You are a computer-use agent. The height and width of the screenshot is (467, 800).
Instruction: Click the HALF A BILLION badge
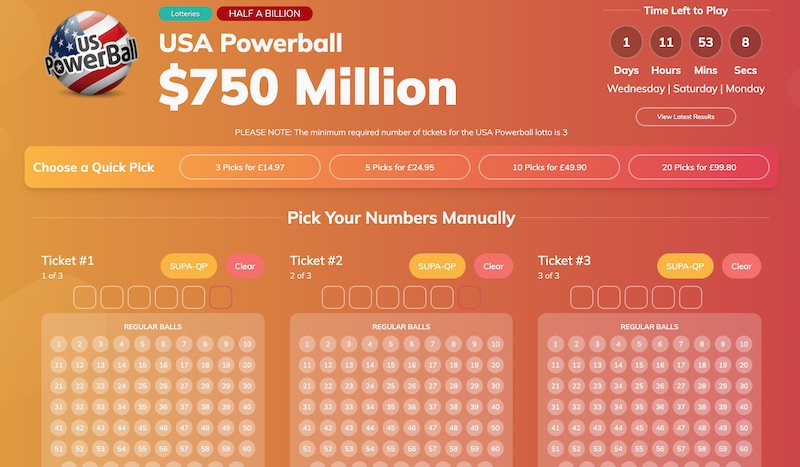(264, 13)
